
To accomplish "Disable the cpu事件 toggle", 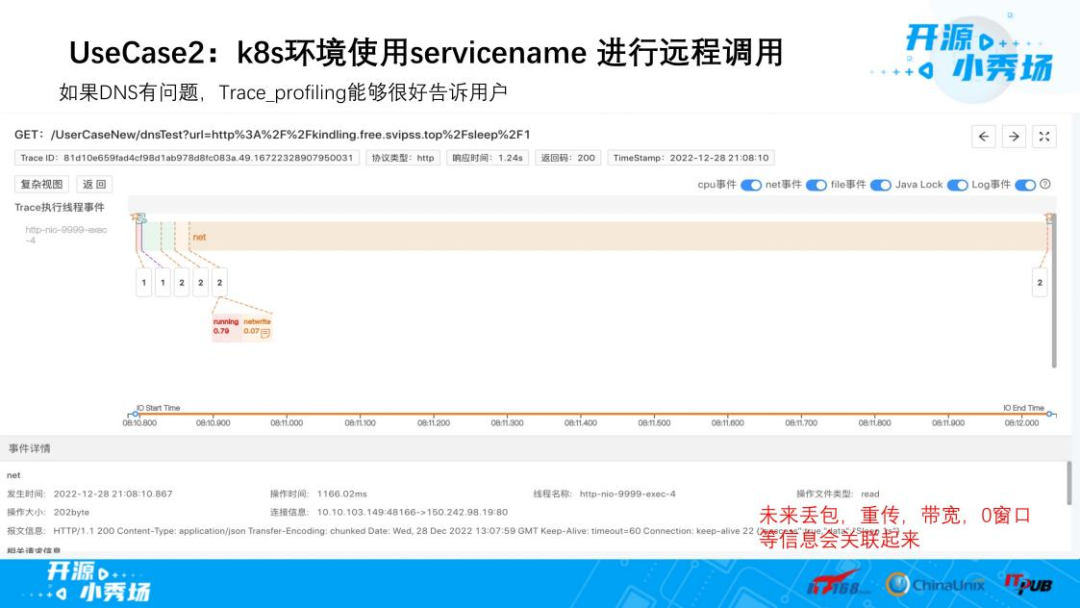I will [751, 185].
